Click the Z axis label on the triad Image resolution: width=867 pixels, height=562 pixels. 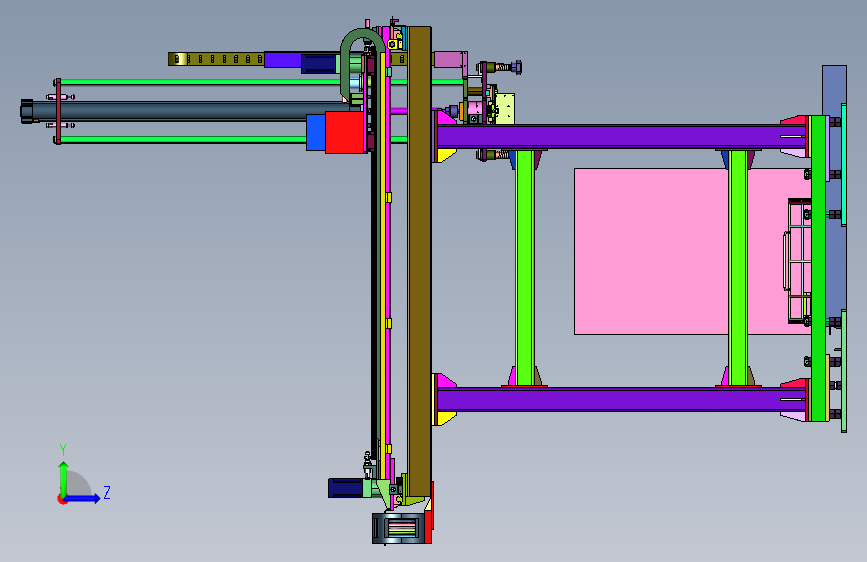[x=107, y=492]
